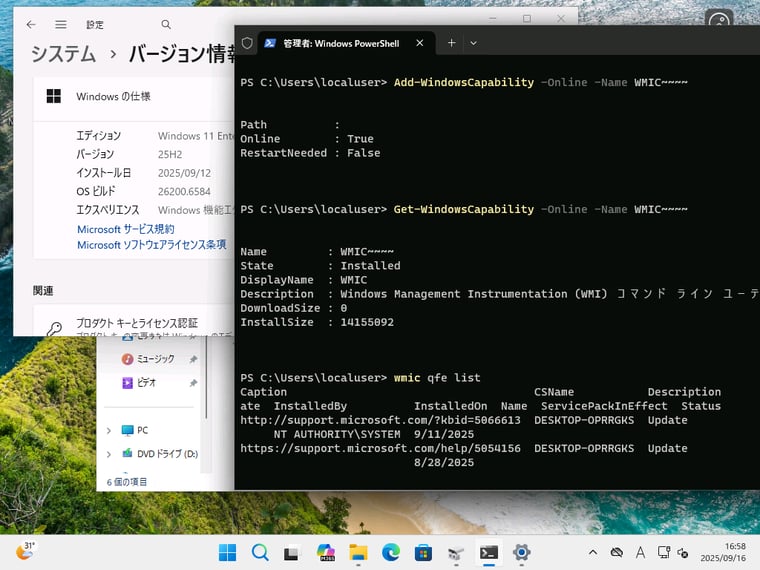Viewport: 760px width, 570px height.
Task: Open Microsoft ソフトウェアライセンス条項 link
Action: 152,245
